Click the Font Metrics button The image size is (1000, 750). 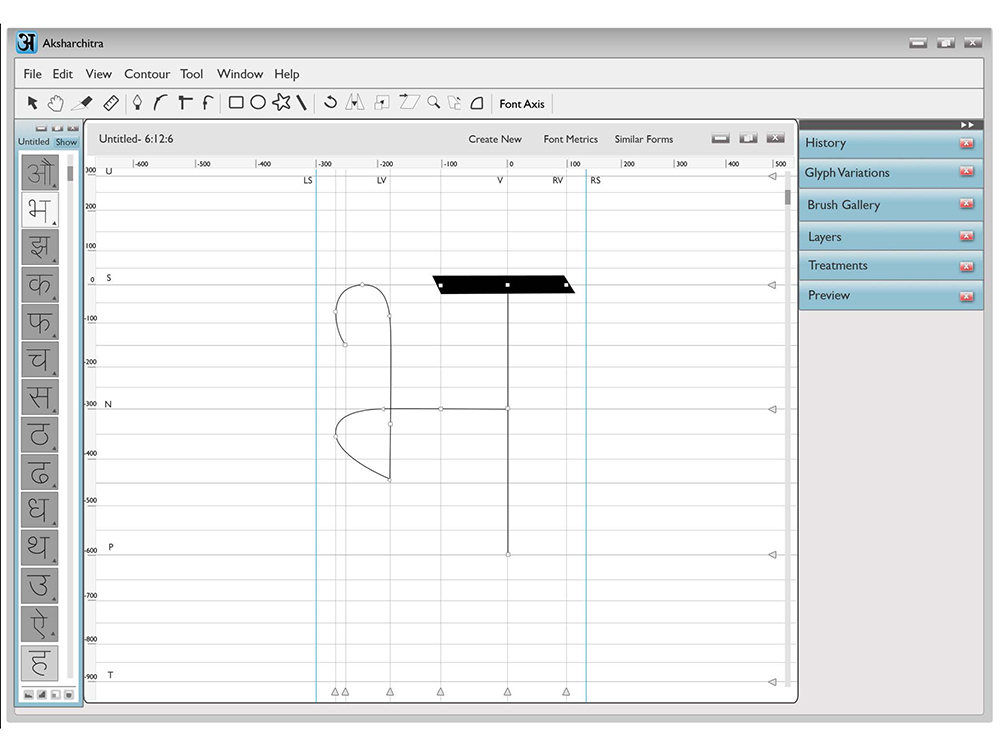571,139
